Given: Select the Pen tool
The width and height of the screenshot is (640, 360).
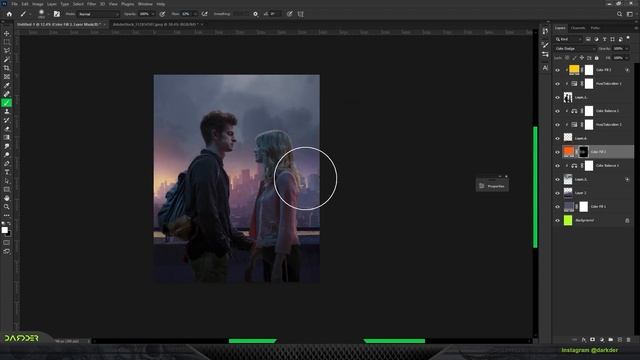Looking at the screenshot, I should click(7, 163).
